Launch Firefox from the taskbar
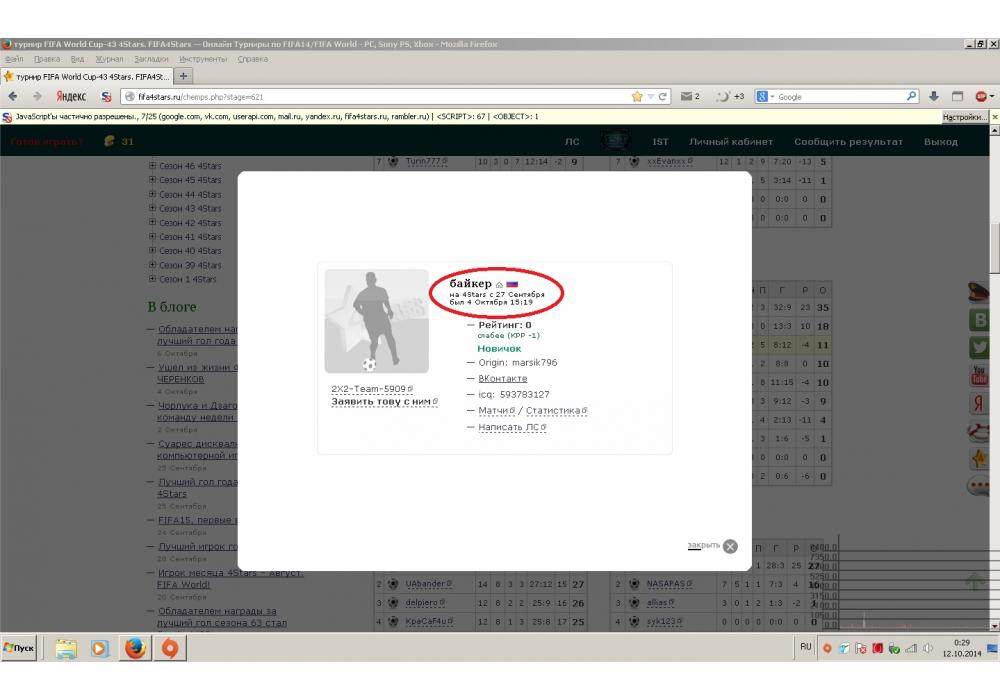1000x700 pixels. [x=134, y=648]
